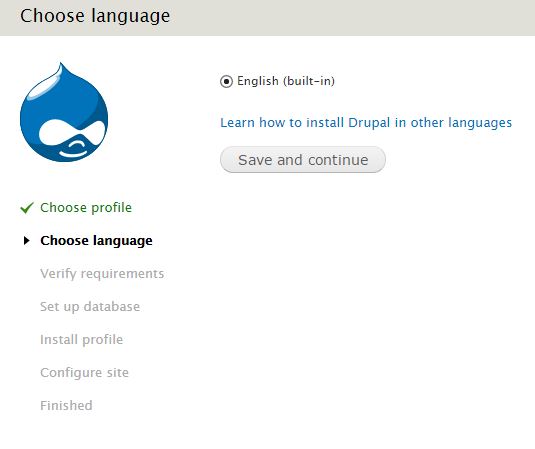Click "other languages" words in the link
Screen dimensions: 535x449
pos(461,122)
